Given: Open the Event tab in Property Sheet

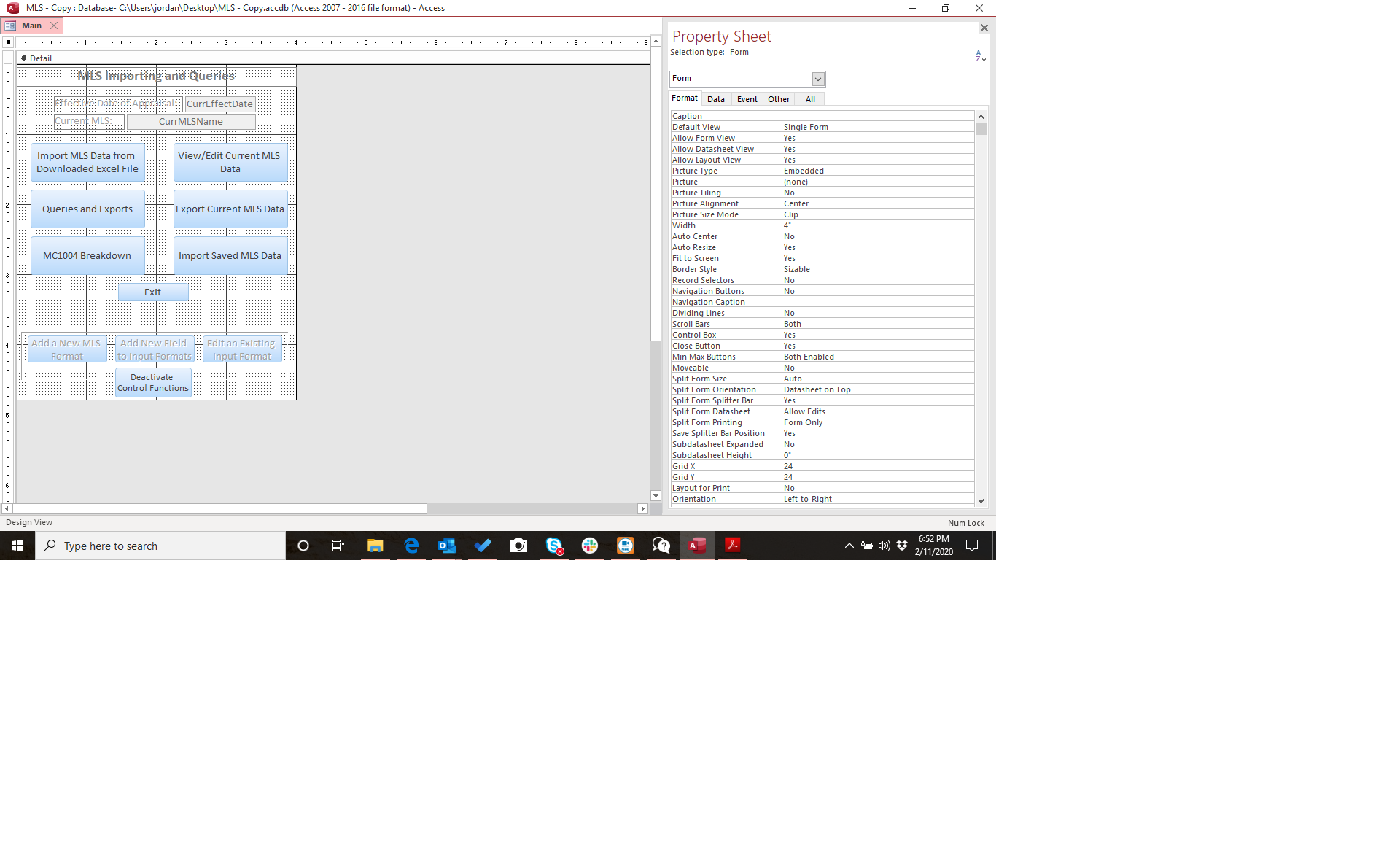Looking at the screenshot, I should pyautogui.click(x=747, y=99).
